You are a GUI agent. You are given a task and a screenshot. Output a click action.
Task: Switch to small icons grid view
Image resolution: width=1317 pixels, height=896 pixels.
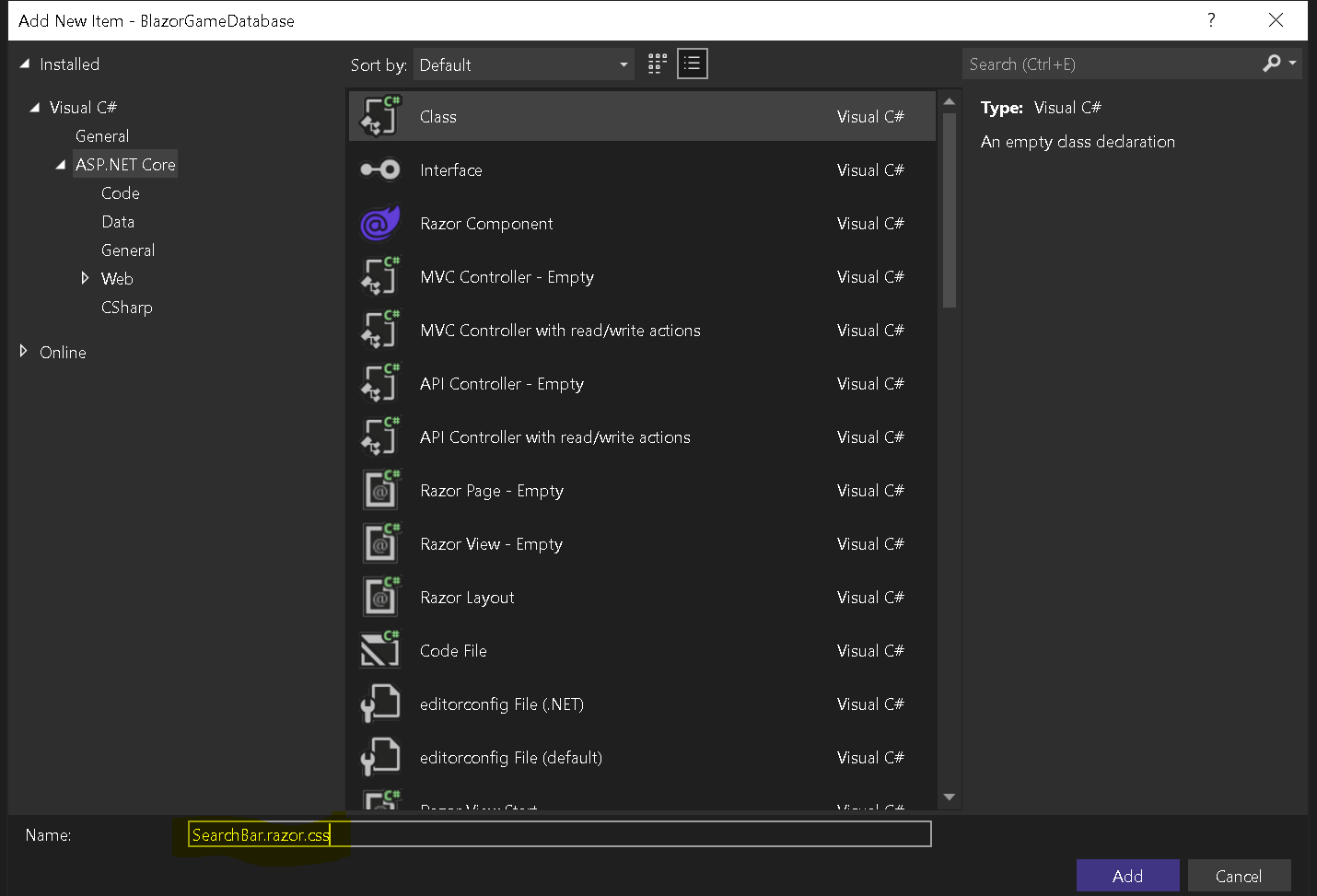coord(658,64)
